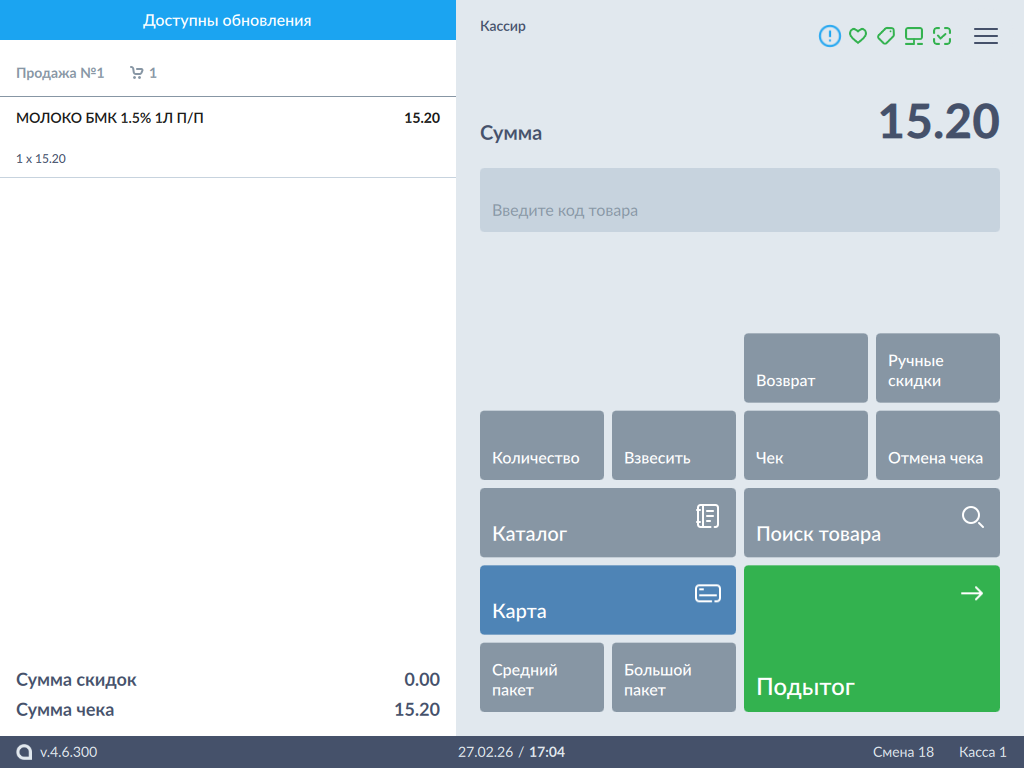This screenshot has height=768, width=1024.
Task: Open the Каталог product catalog
Action: pyautogui.click(x=607, y=522)
